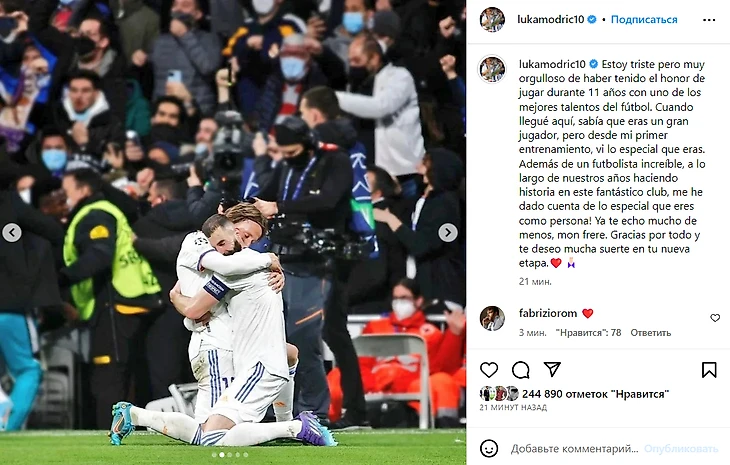Open lukamodric10 profile from header username
730x465 pixels.
[550, 20]
